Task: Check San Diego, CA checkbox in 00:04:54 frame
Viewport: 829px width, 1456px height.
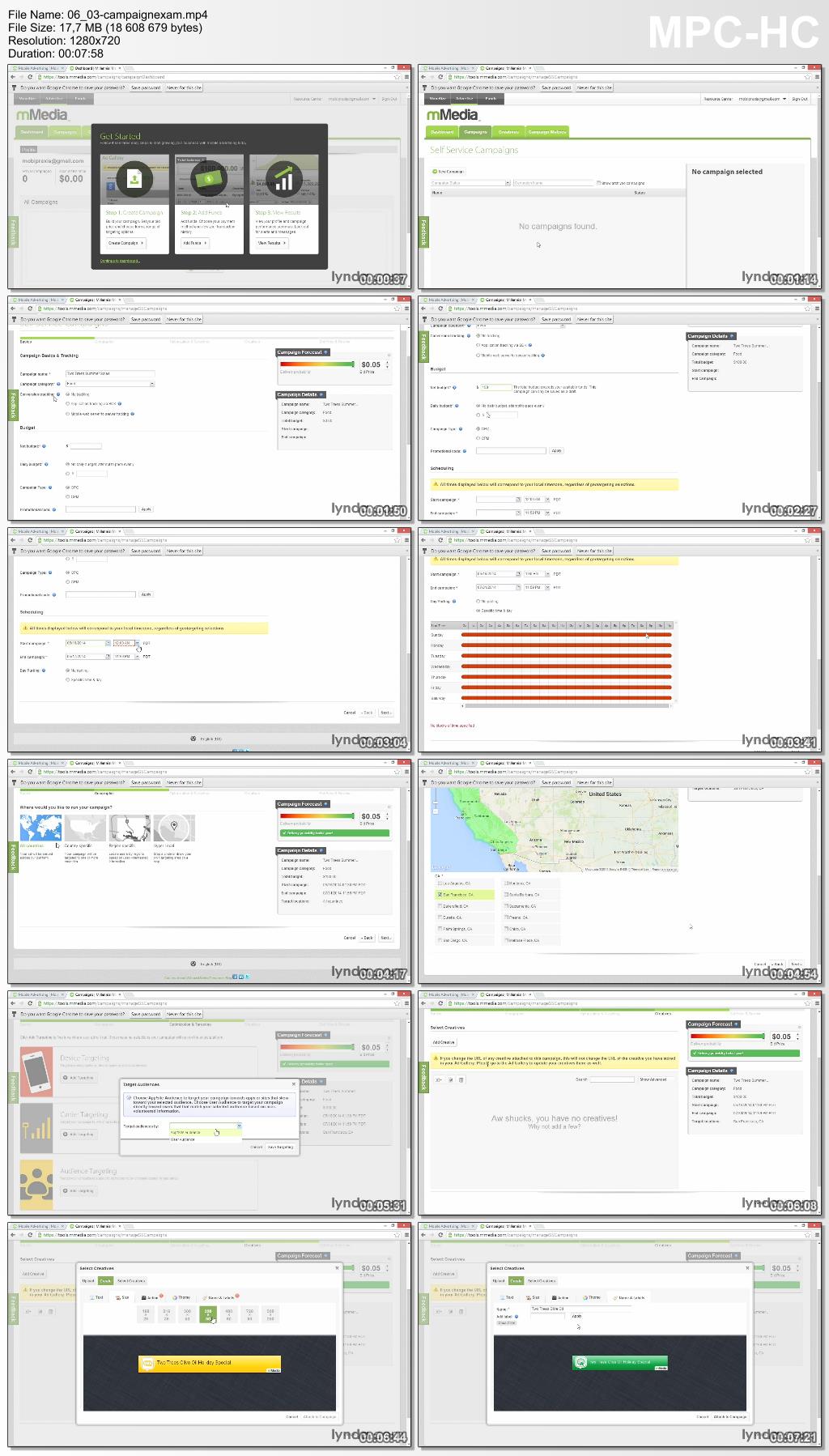Action: coord(440,940)
